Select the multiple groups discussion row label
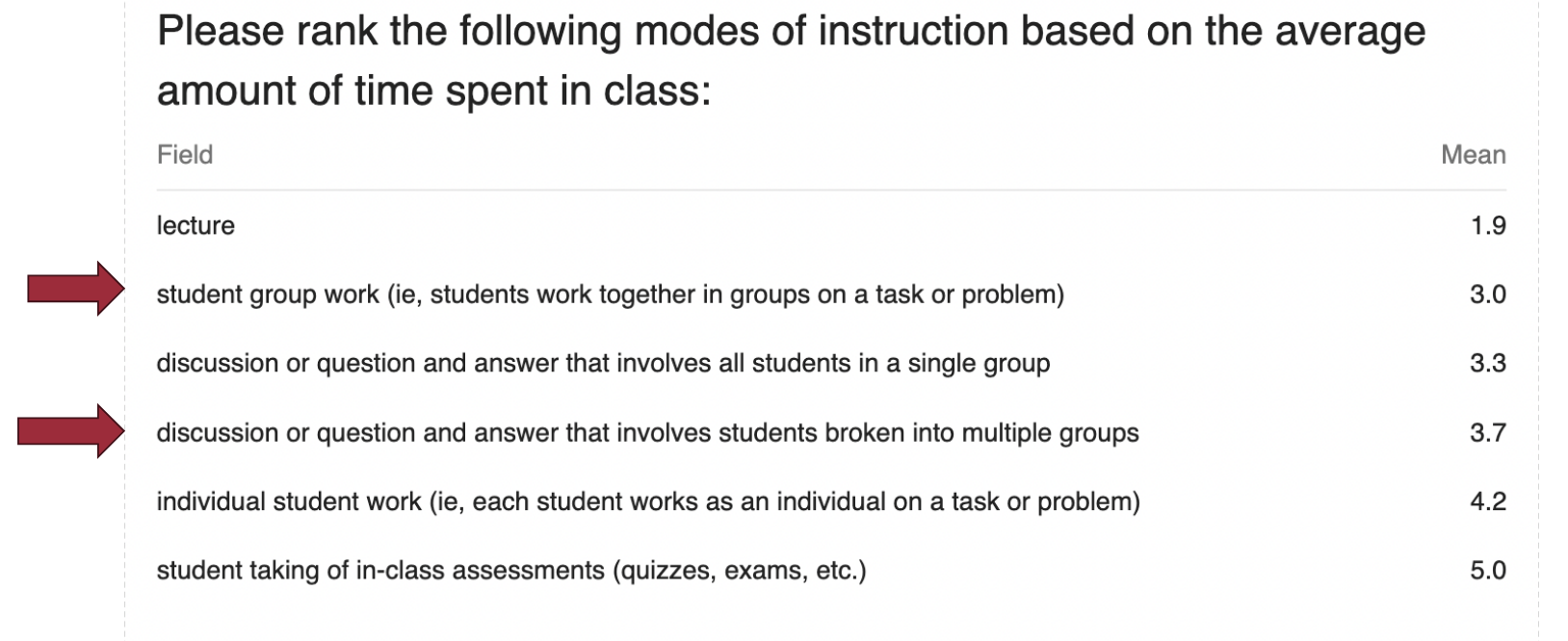The image size is (1568, 641). click(647, 433)
